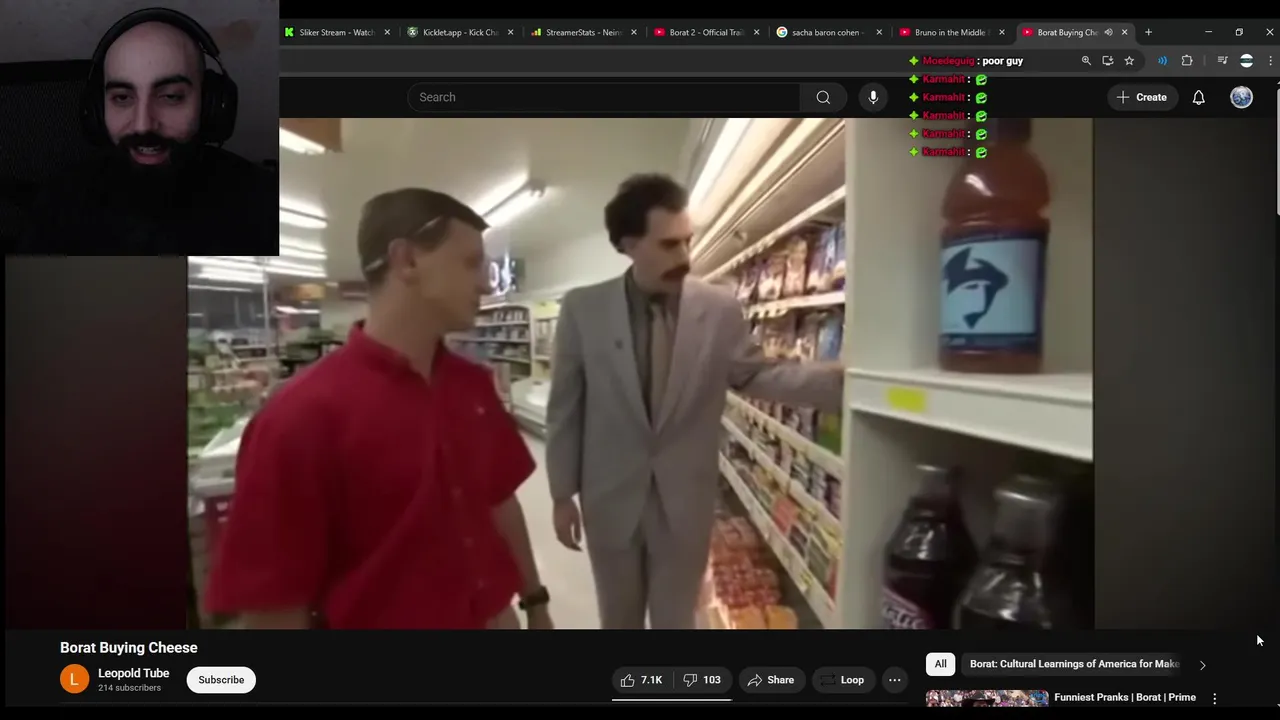Open the media control playlist icon

click(x=1222, y=61)
